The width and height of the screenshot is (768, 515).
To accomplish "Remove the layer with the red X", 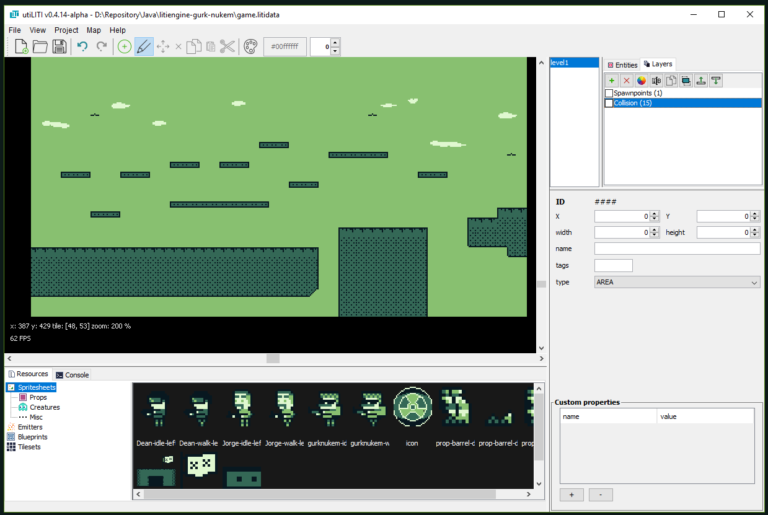I will pyautogui.click(x=626, y=80).
